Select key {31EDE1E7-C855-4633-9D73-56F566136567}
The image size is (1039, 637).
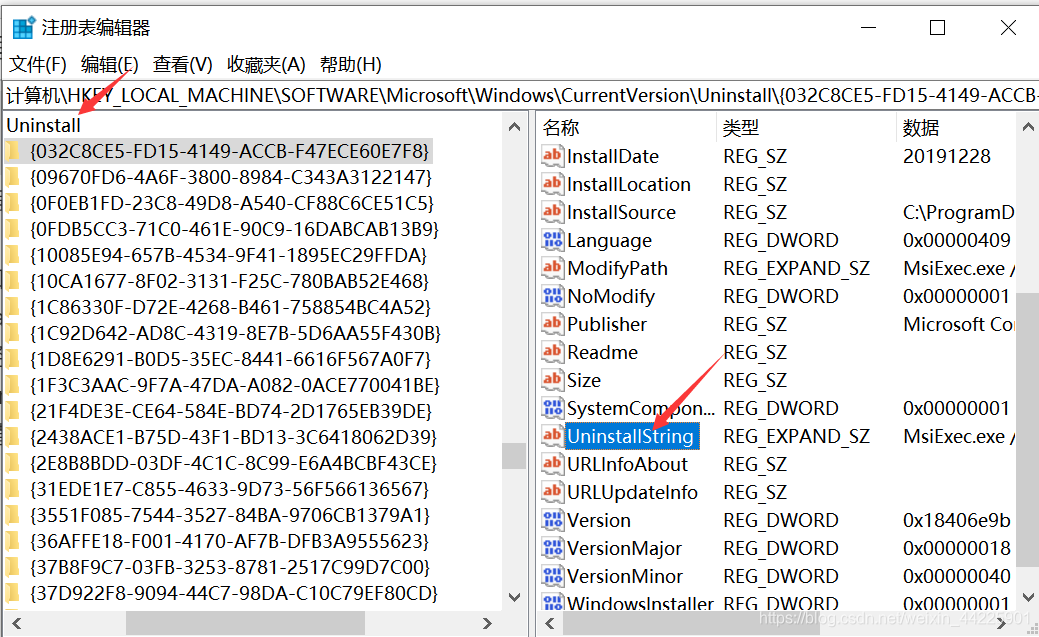229,489
